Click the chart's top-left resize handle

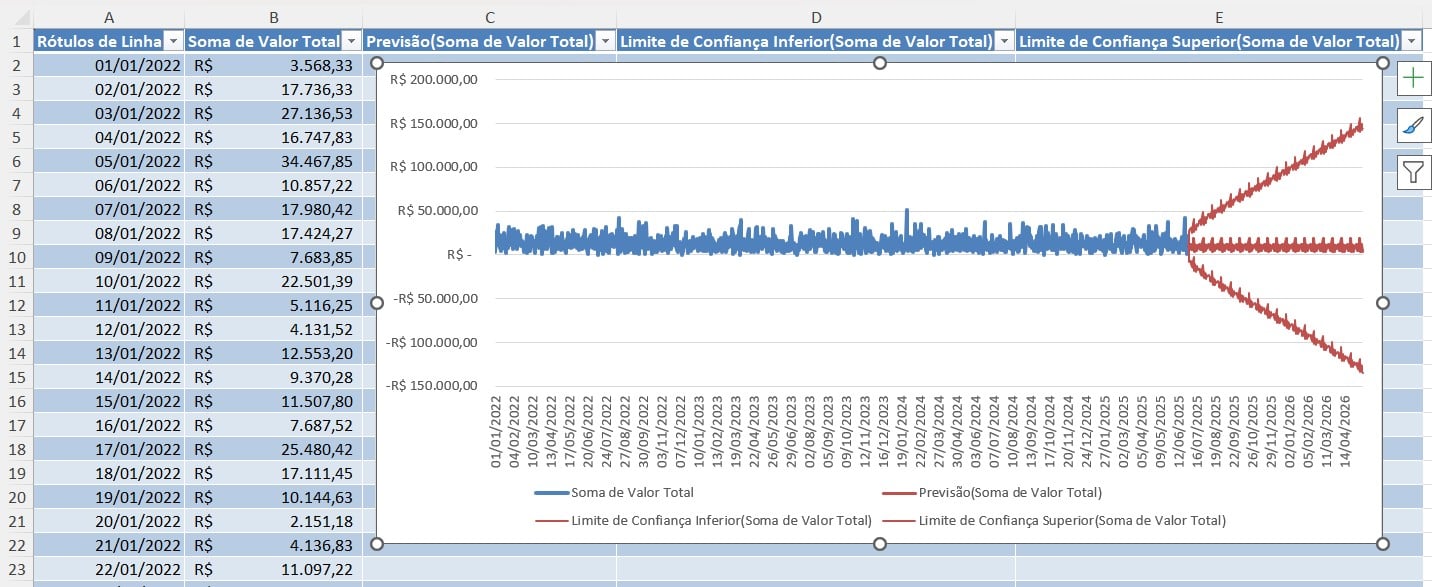[x=377, y=63]
